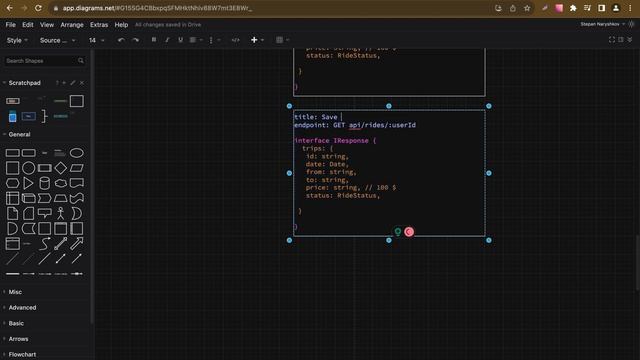Viewport: 640px width, 360px height.
Task: Open the Edit menu
Action: pyautogui.click(x=27, y=25)
